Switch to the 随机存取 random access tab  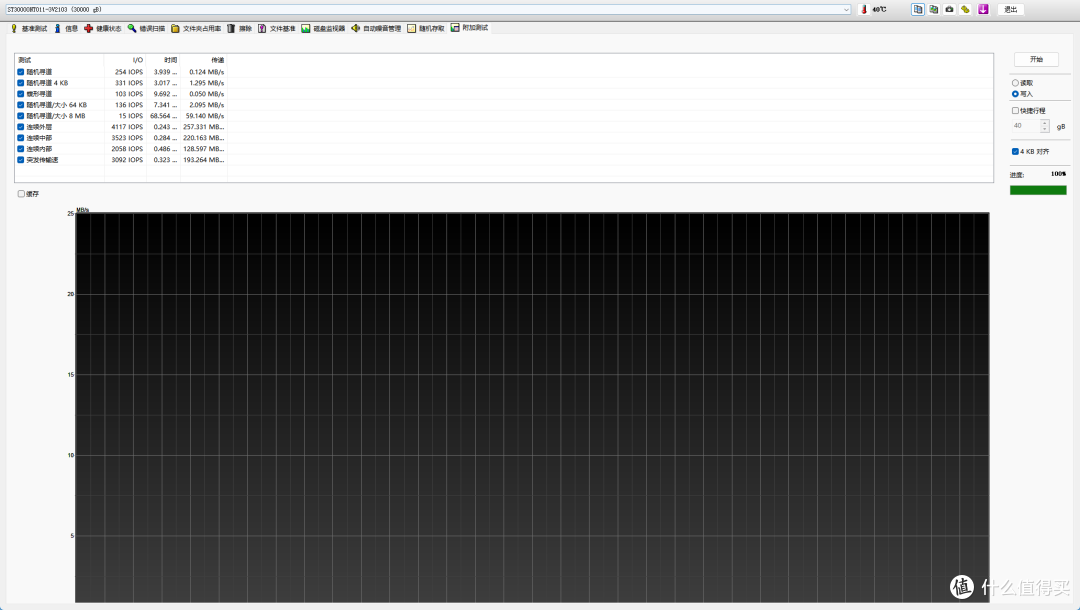pos(426,28)
